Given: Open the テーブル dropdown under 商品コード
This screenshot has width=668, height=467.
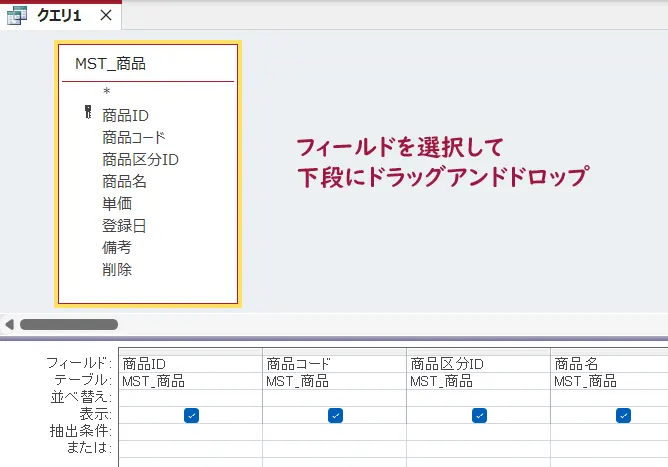Looking at the screenshot, I should tap(333, 381).
